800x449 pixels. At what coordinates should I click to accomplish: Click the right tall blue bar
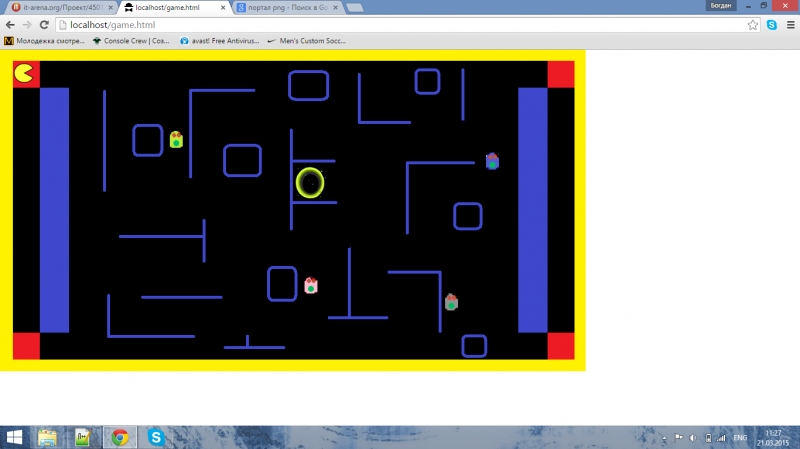click(x=533, y=210)
